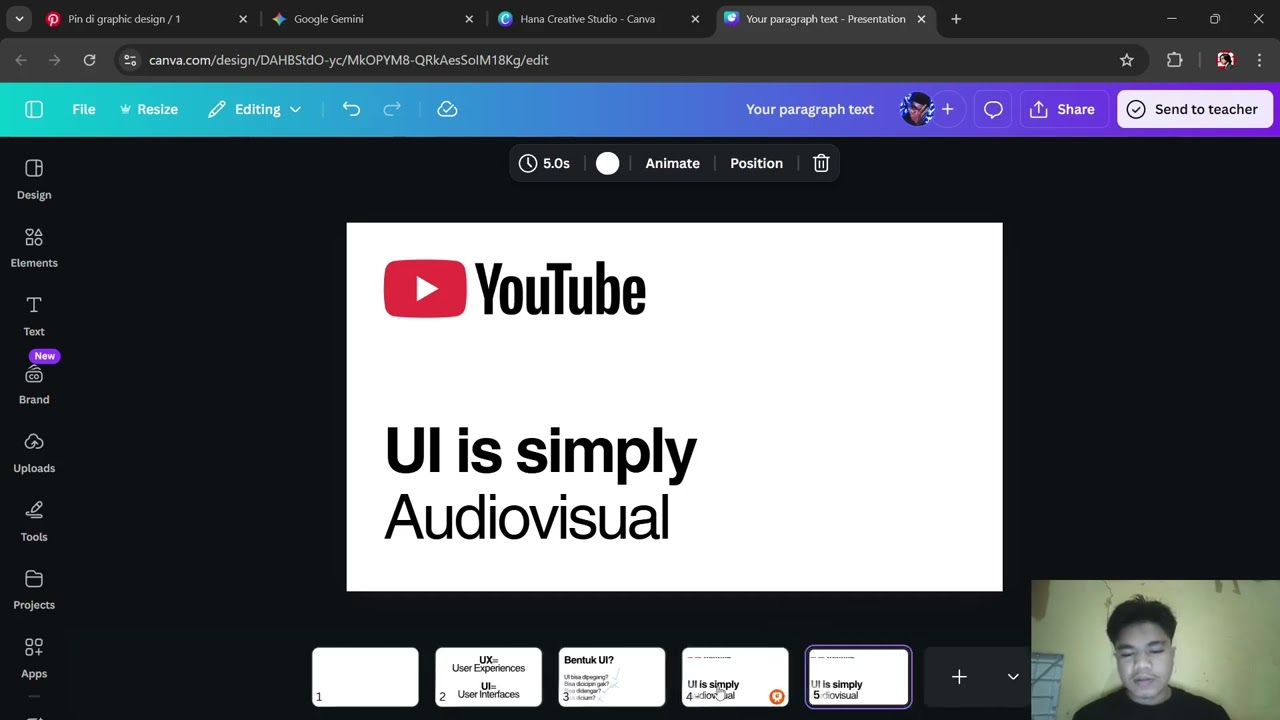Open the Uploads panel
Viewport: 1280px width, 720px height.
coord(34,453)
